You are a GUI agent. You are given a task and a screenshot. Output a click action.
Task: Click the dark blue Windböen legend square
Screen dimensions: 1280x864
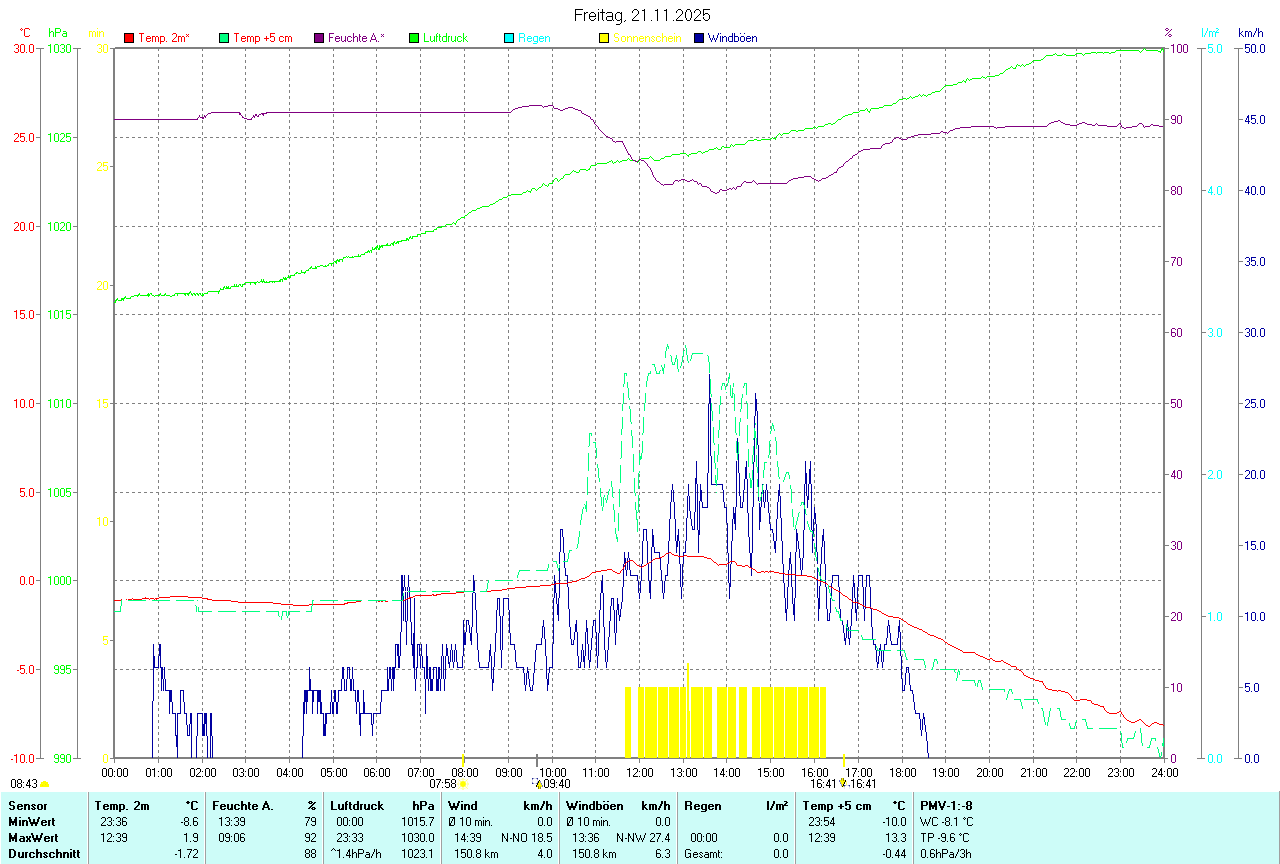coord(699,38)
